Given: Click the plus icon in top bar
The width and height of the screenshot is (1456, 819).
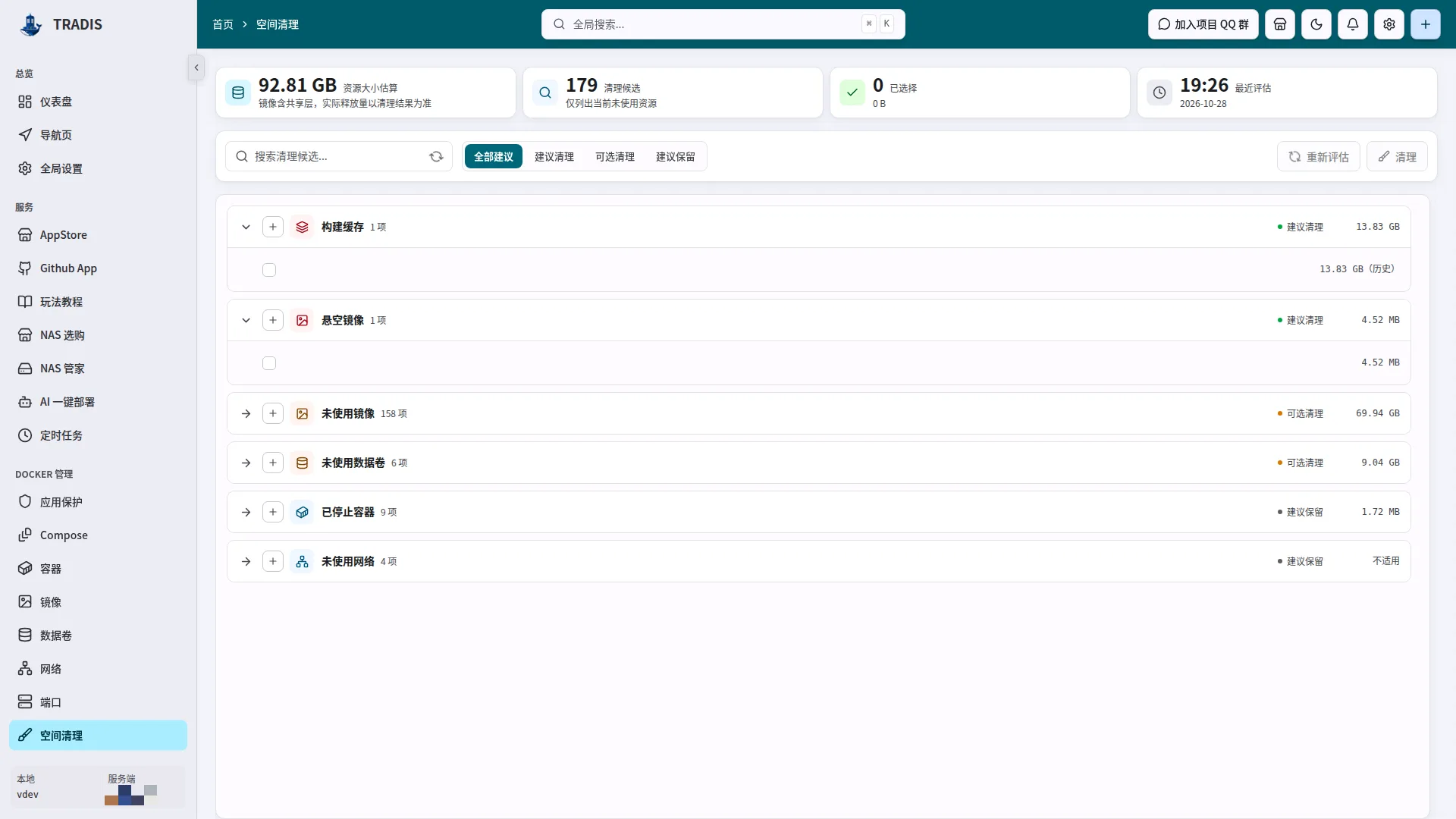Looking at the screenshot, I should click(x=1426, y=24).
